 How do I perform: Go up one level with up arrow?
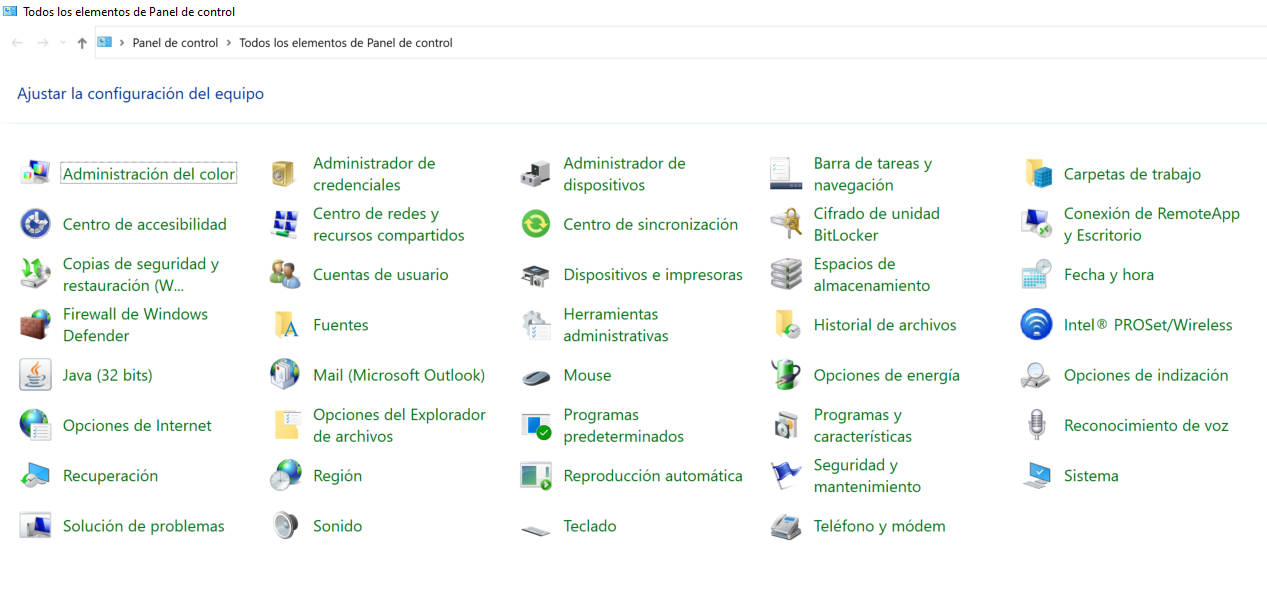click(82, 43)
